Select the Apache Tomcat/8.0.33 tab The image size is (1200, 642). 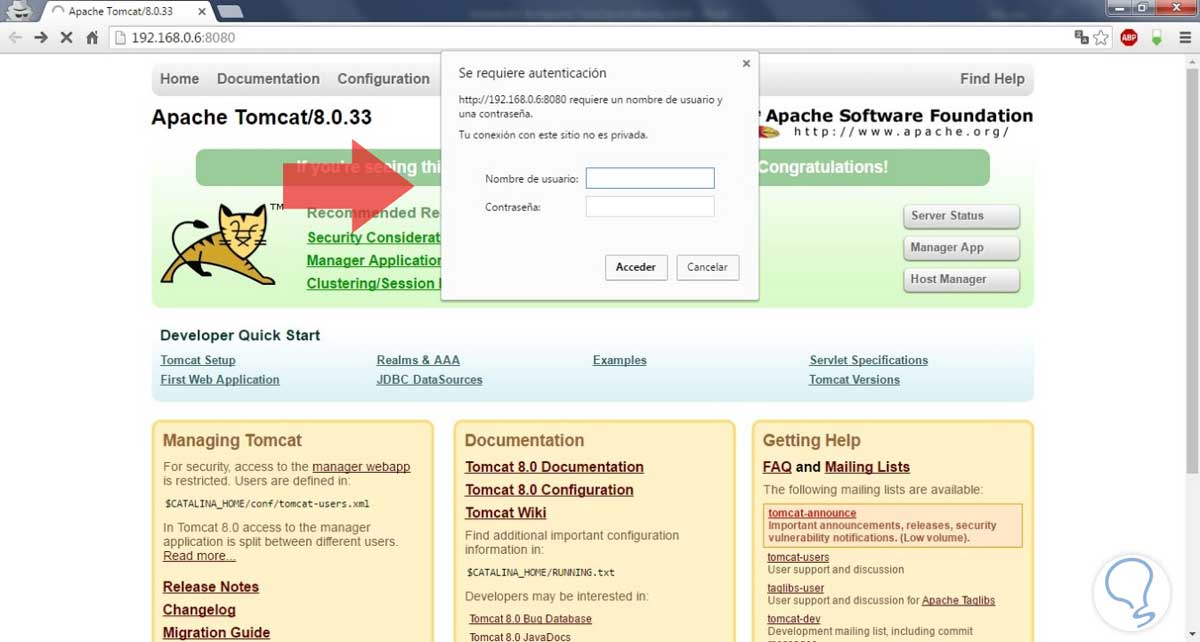tap(125, 11)
